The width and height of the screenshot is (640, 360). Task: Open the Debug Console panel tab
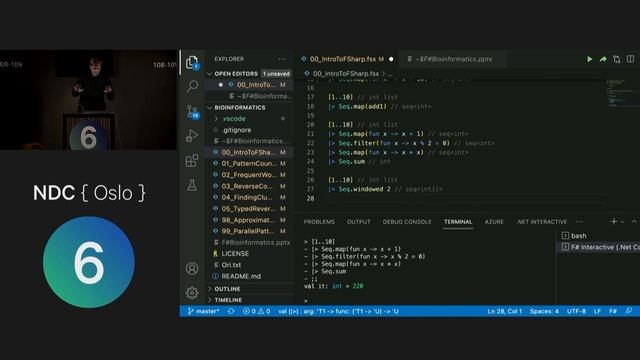(407, 222)
